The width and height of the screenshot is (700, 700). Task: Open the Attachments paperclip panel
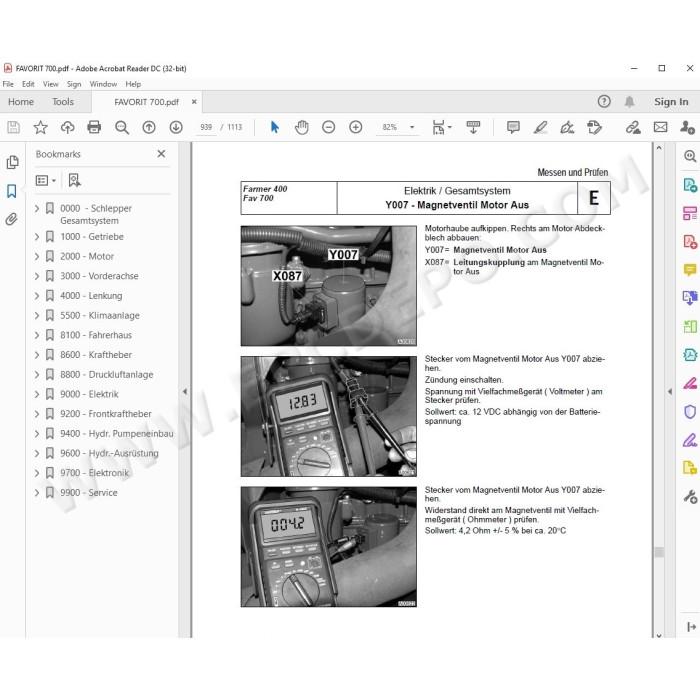pyautogui.click(x=12, y=219)
